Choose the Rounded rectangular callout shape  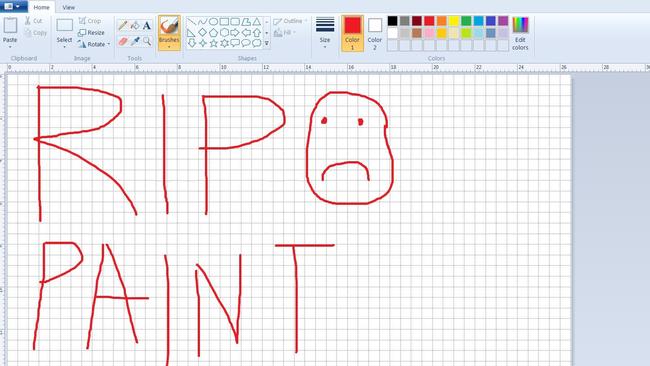point(235,43)
